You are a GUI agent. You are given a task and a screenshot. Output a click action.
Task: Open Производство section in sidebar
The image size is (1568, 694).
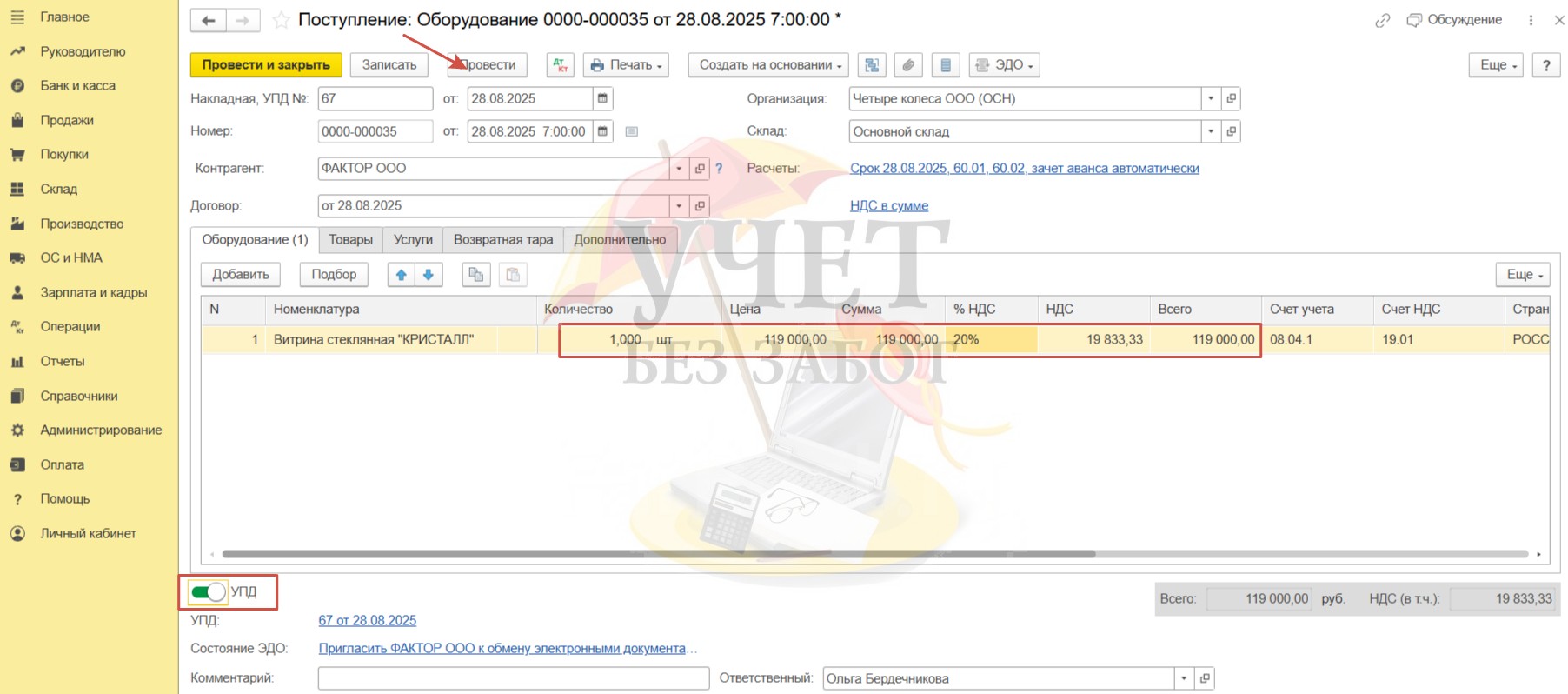pyautogui.click(x=82, y=224)
